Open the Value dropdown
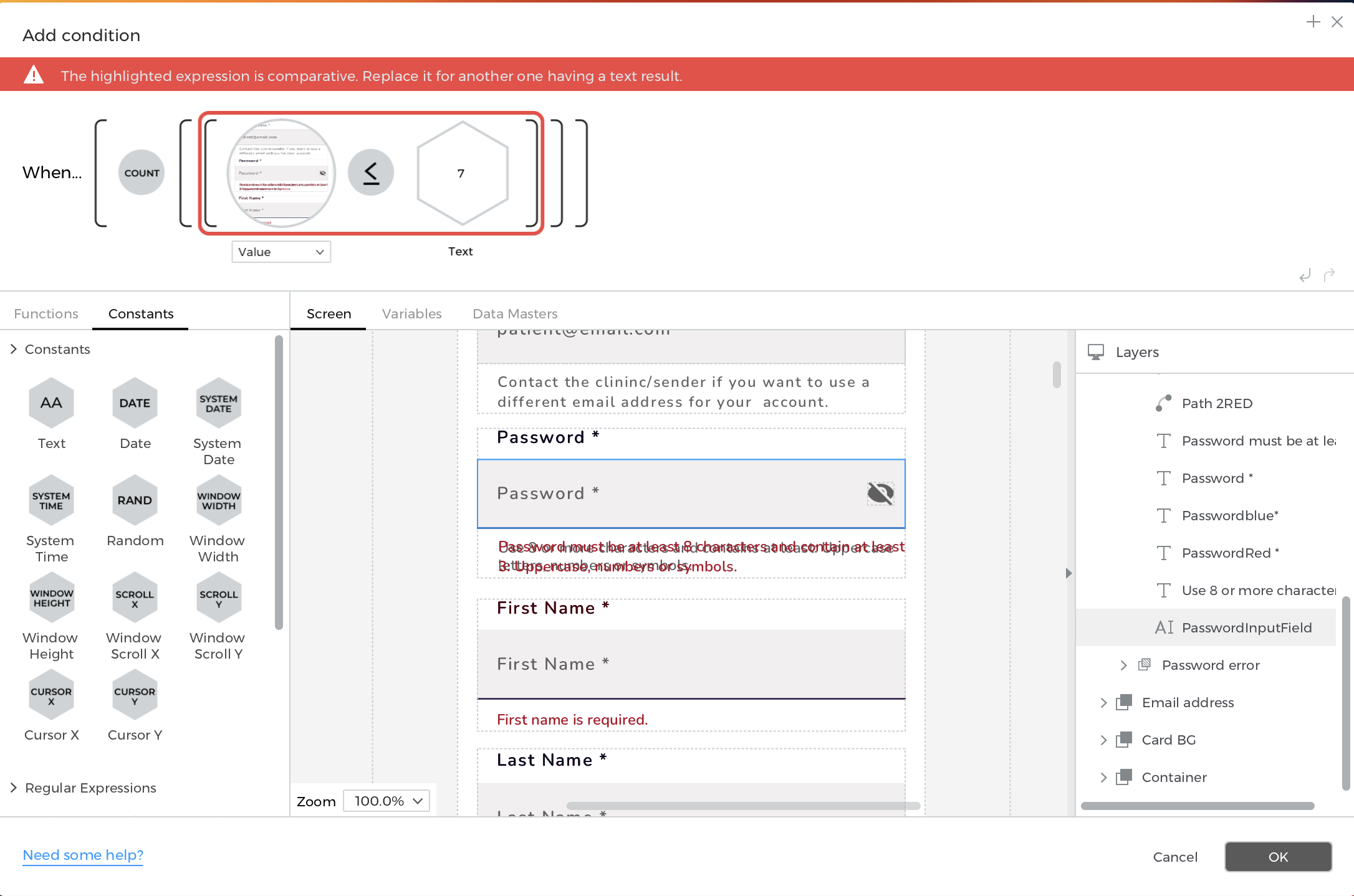The height and width of the screenshot is (896, 1354). (281, 252)
